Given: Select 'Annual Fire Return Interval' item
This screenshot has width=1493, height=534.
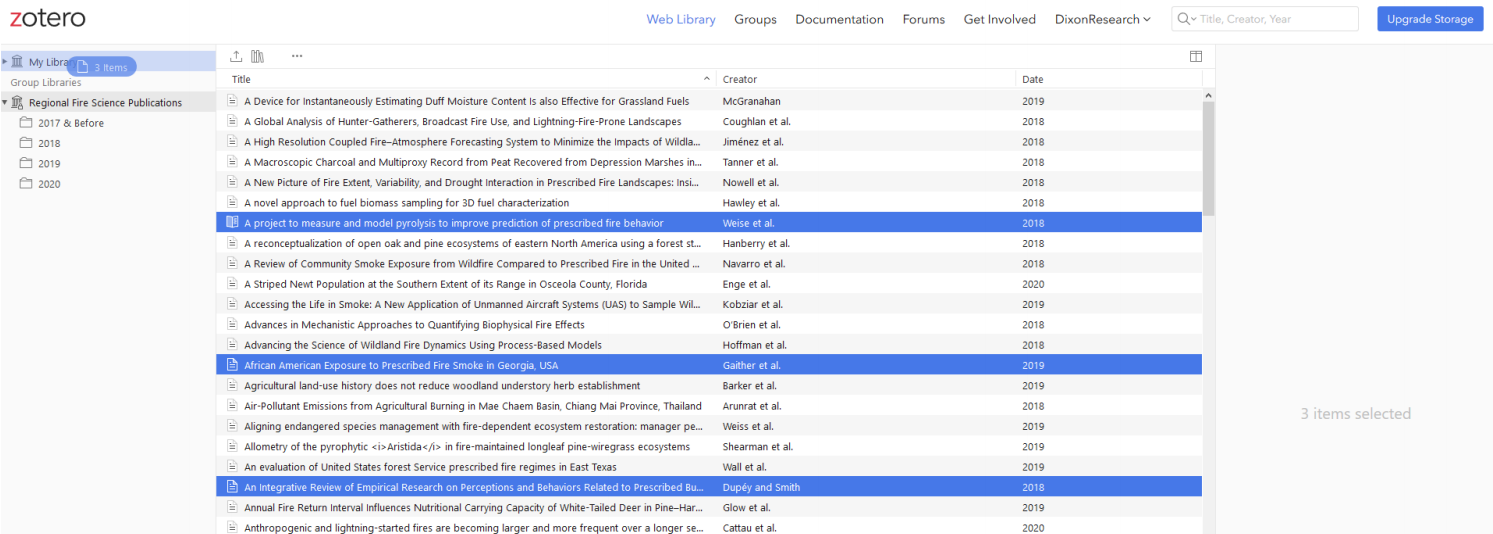Looking at the screenshot, I should [709, 508].
